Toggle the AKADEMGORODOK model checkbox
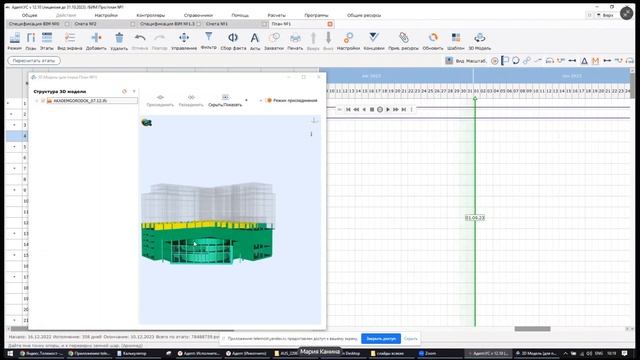The image size is (640, 360). coord(42,100)
